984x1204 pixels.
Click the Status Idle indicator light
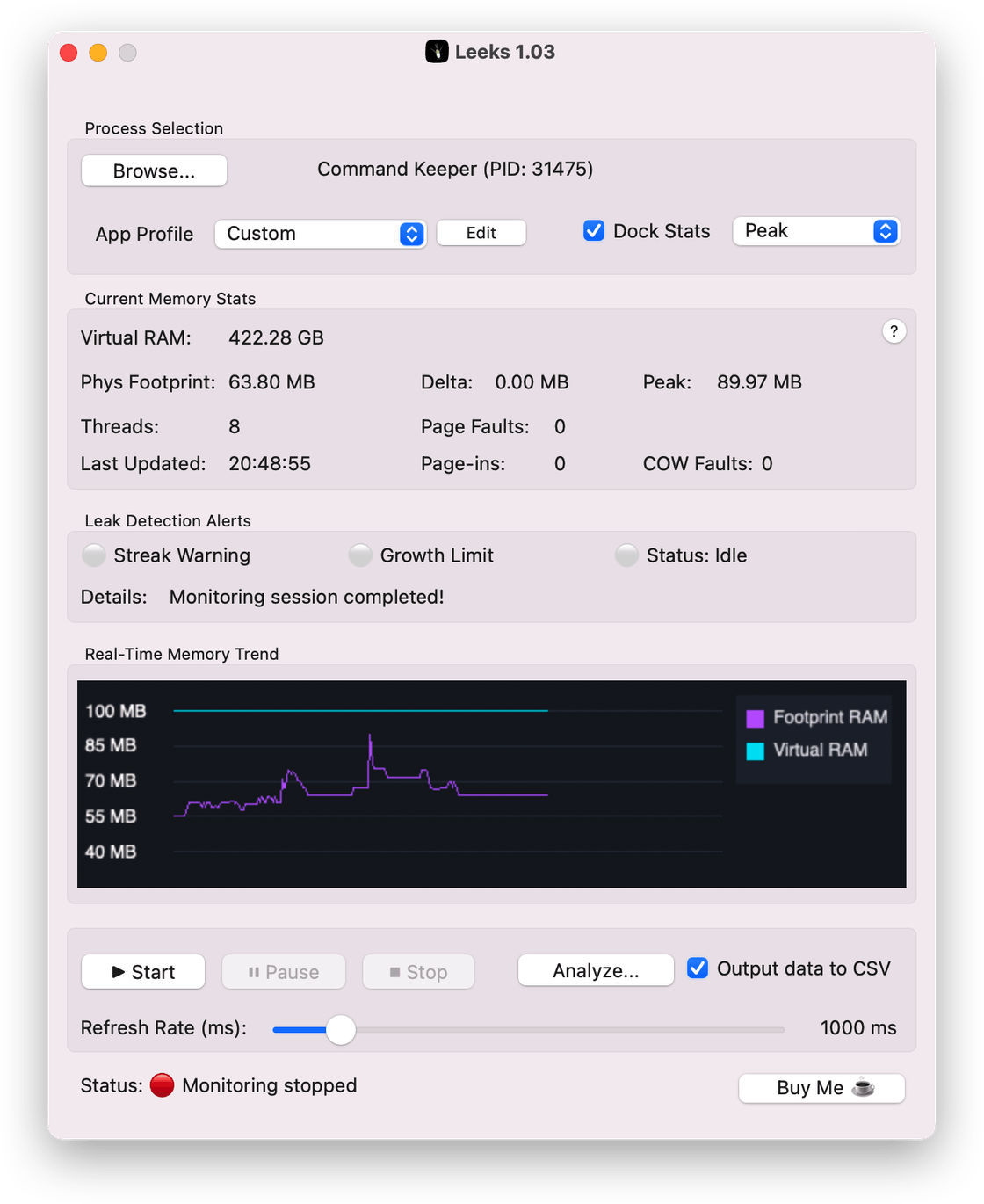(626, 555)
